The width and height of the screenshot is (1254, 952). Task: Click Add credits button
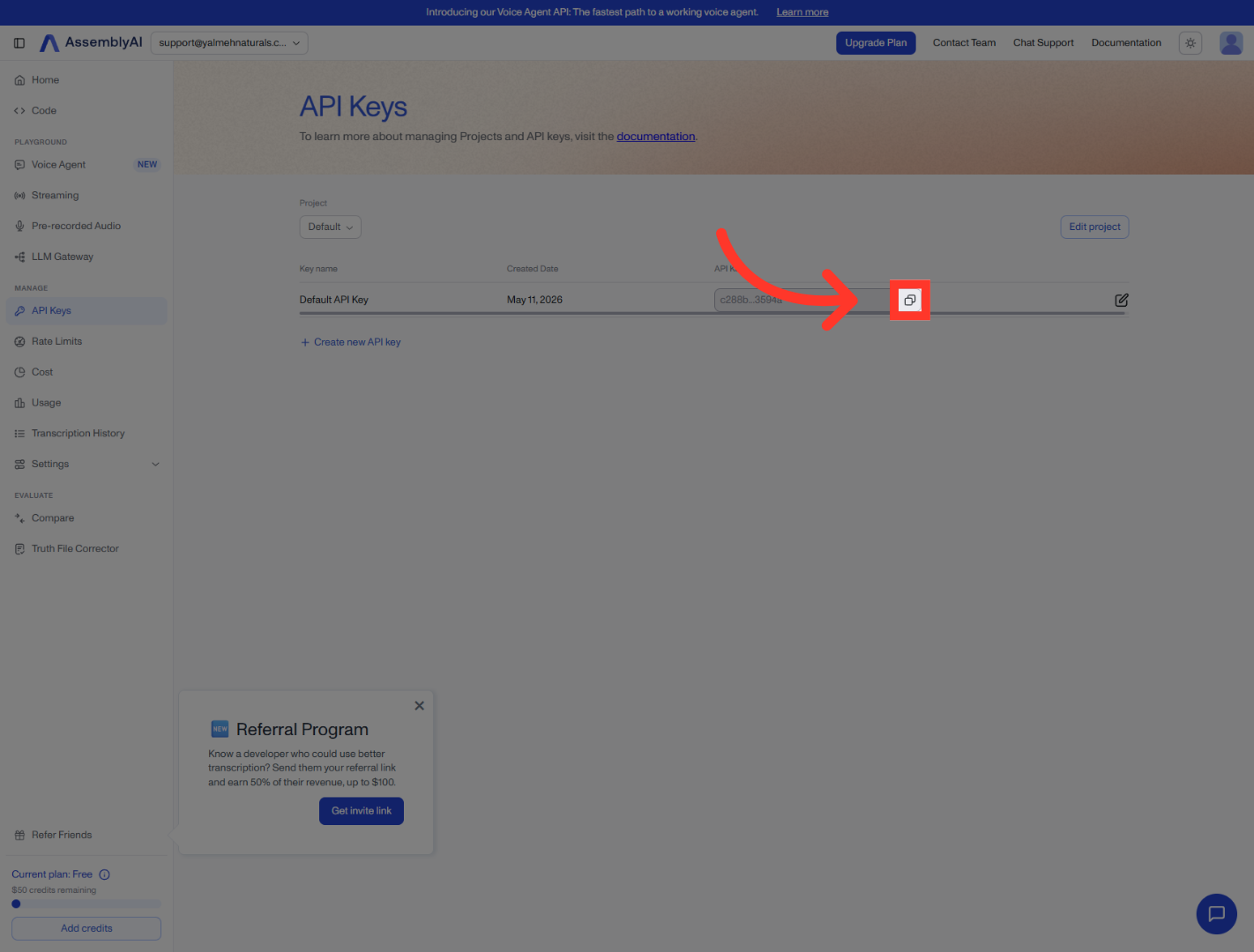point(86,929)
